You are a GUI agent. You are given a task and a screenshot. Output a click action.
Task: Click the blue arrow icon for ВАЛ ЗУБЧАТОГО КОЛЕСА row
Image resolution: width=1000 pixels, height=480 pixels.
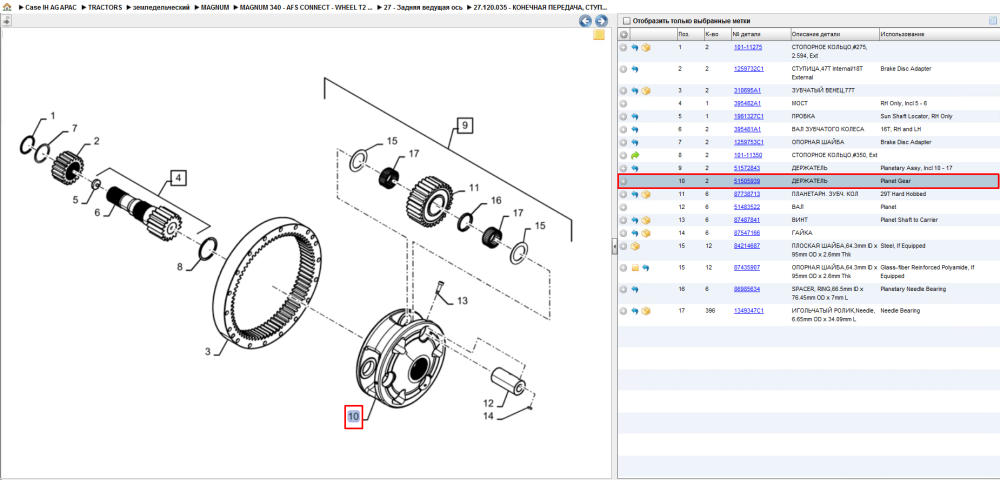point(635,129)
